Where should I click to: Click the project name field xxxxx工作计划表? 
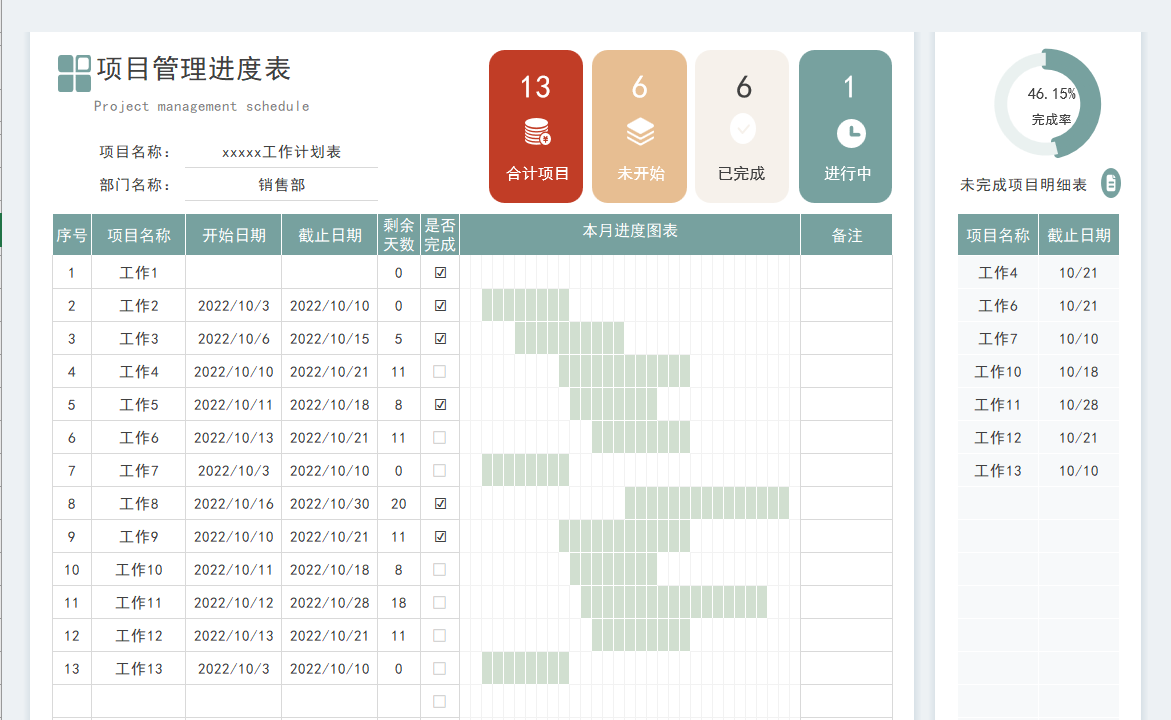pos(282,152)
